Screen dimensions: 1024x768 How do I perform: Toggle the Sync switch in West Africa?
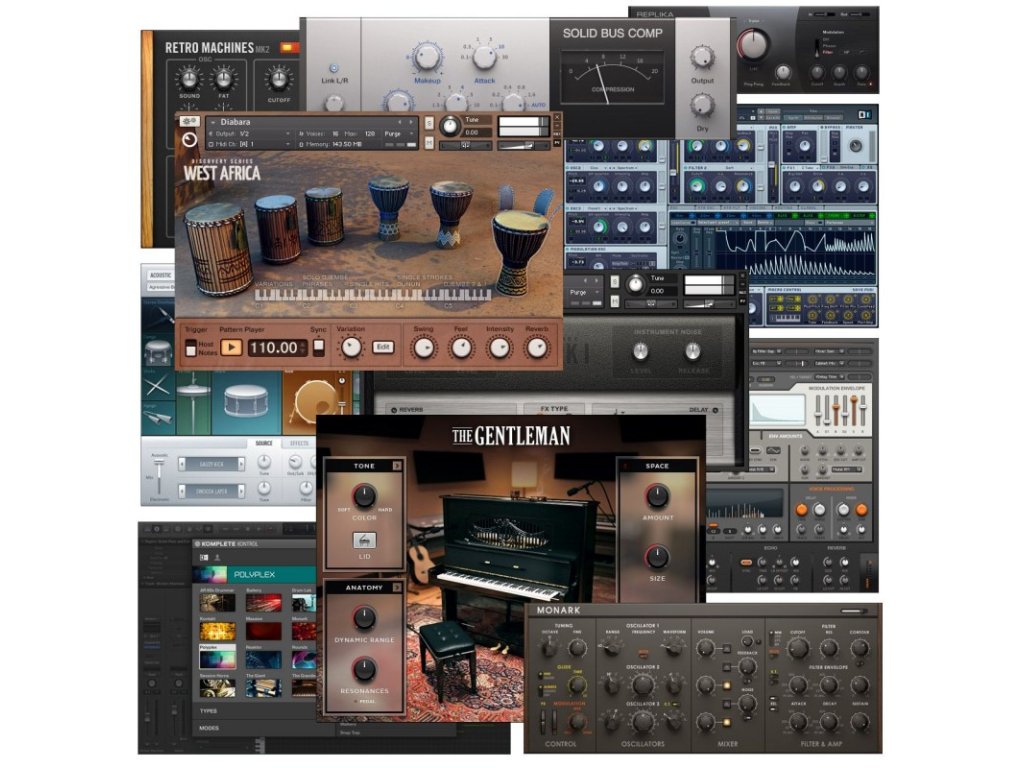pos(319,347)
